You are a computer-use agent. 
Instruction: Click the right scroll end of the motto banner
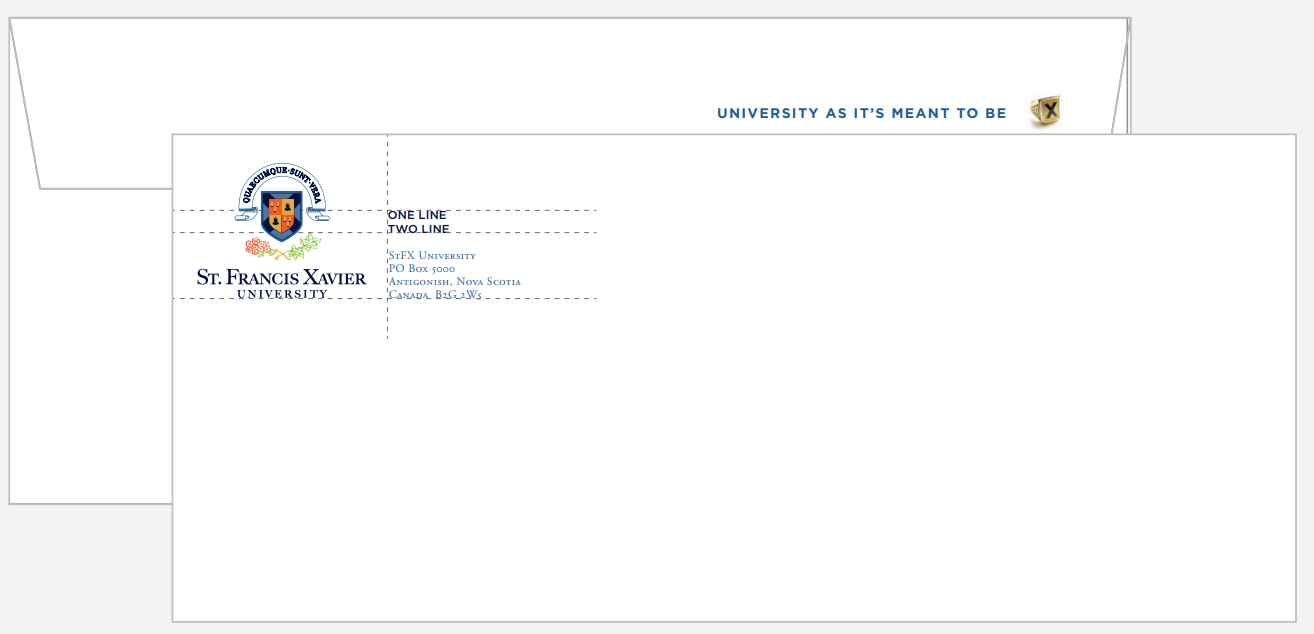pyautogui.click(x=319, y=213)
